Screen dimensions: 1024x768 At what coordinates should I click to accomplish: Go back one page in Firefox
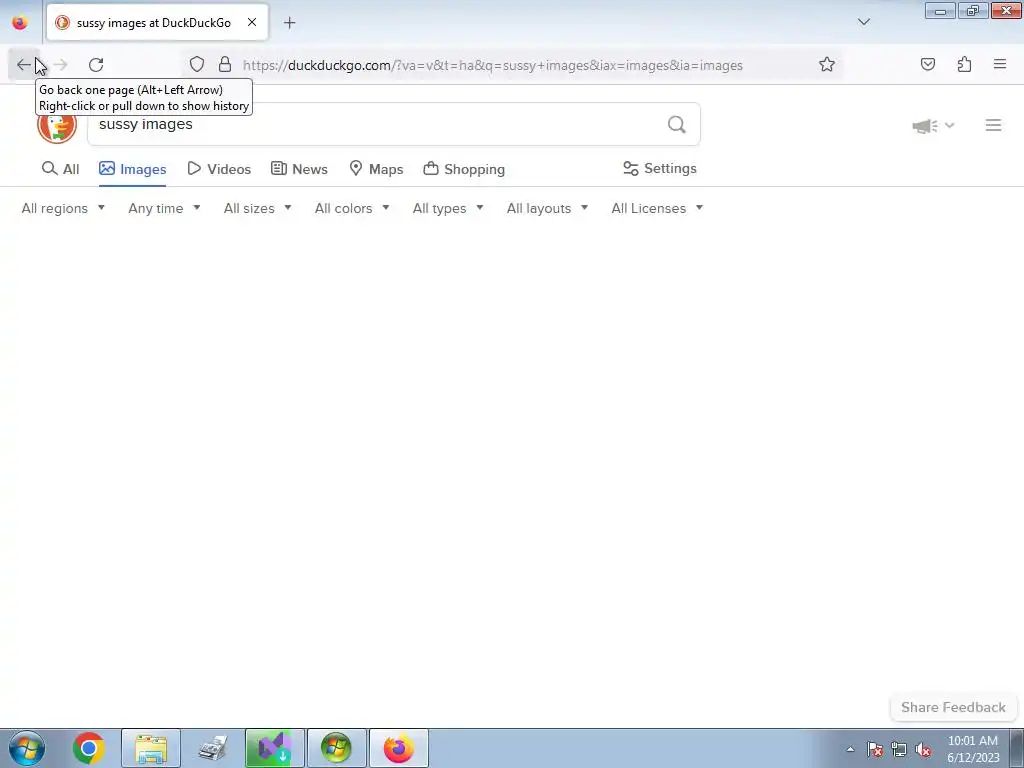24,65
